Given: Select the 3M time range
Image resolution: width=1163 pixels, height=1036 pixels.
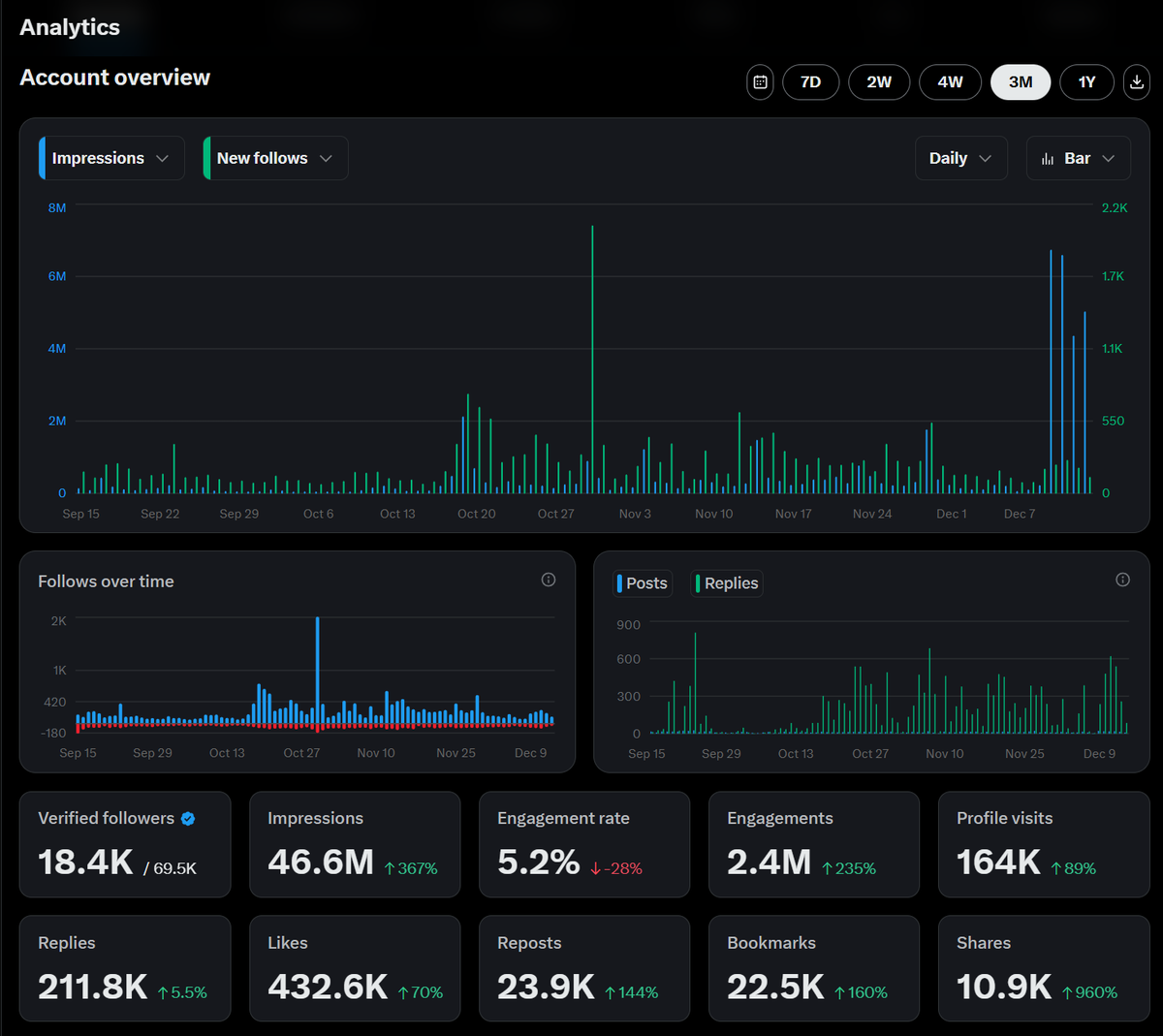Looking at the screenshot, I should click(1021, 82).
